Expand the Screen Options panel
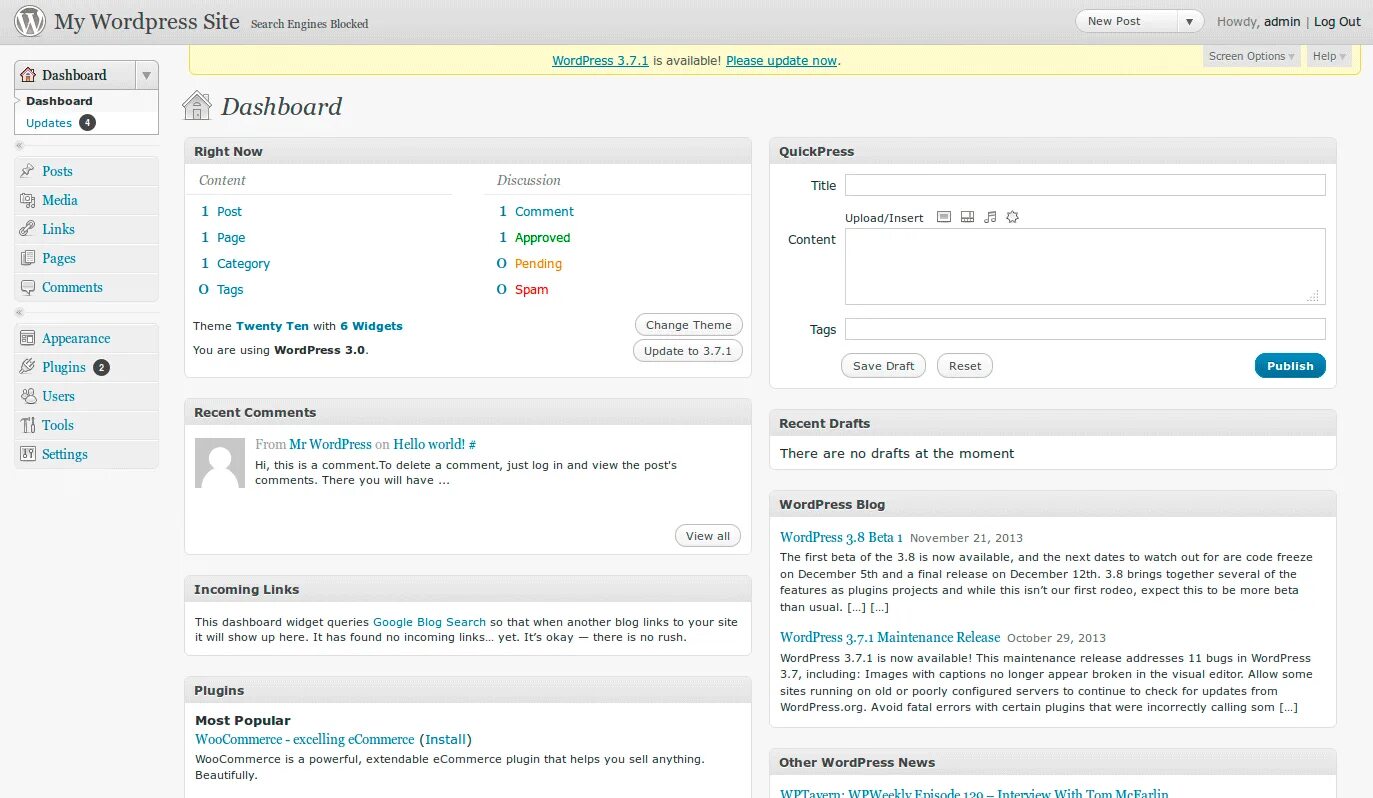This screenshot has width=1373, height=798. coord(1250,56)
